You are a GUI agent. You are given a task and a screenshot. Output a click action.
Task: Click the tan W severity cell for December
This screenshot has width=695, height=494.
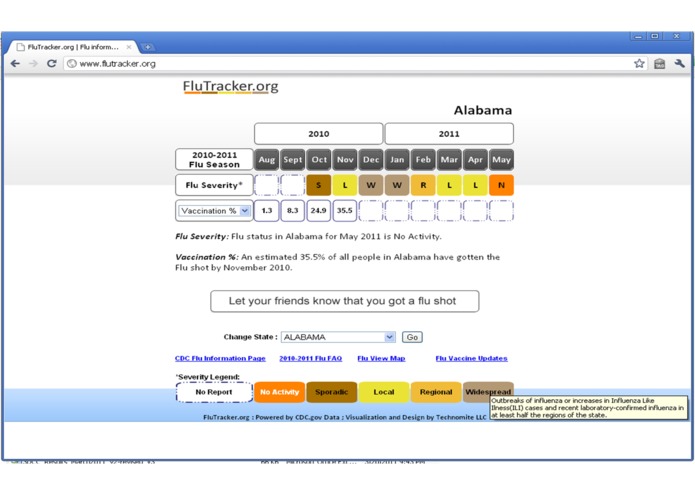[371, 185]
